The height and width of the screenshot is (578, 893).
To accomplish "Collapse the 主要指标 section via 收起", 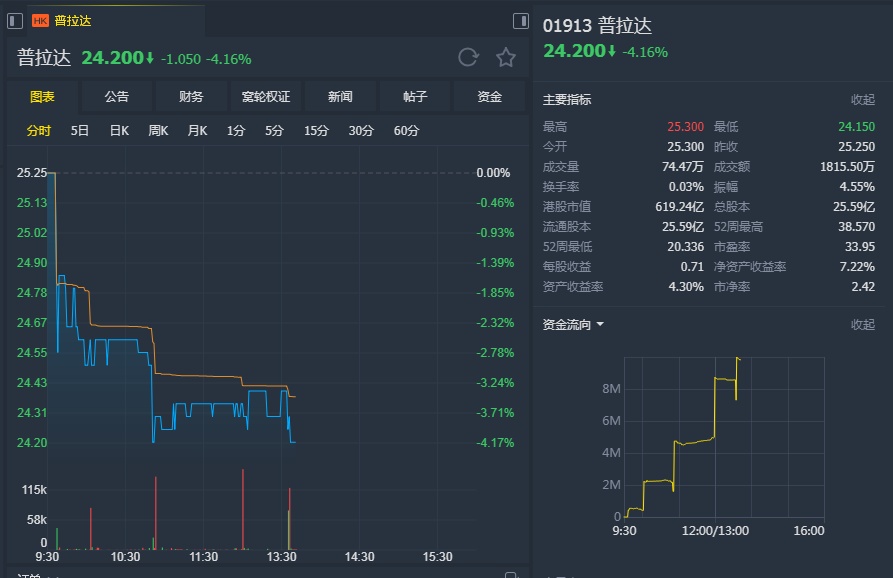I will click(863, 100).
